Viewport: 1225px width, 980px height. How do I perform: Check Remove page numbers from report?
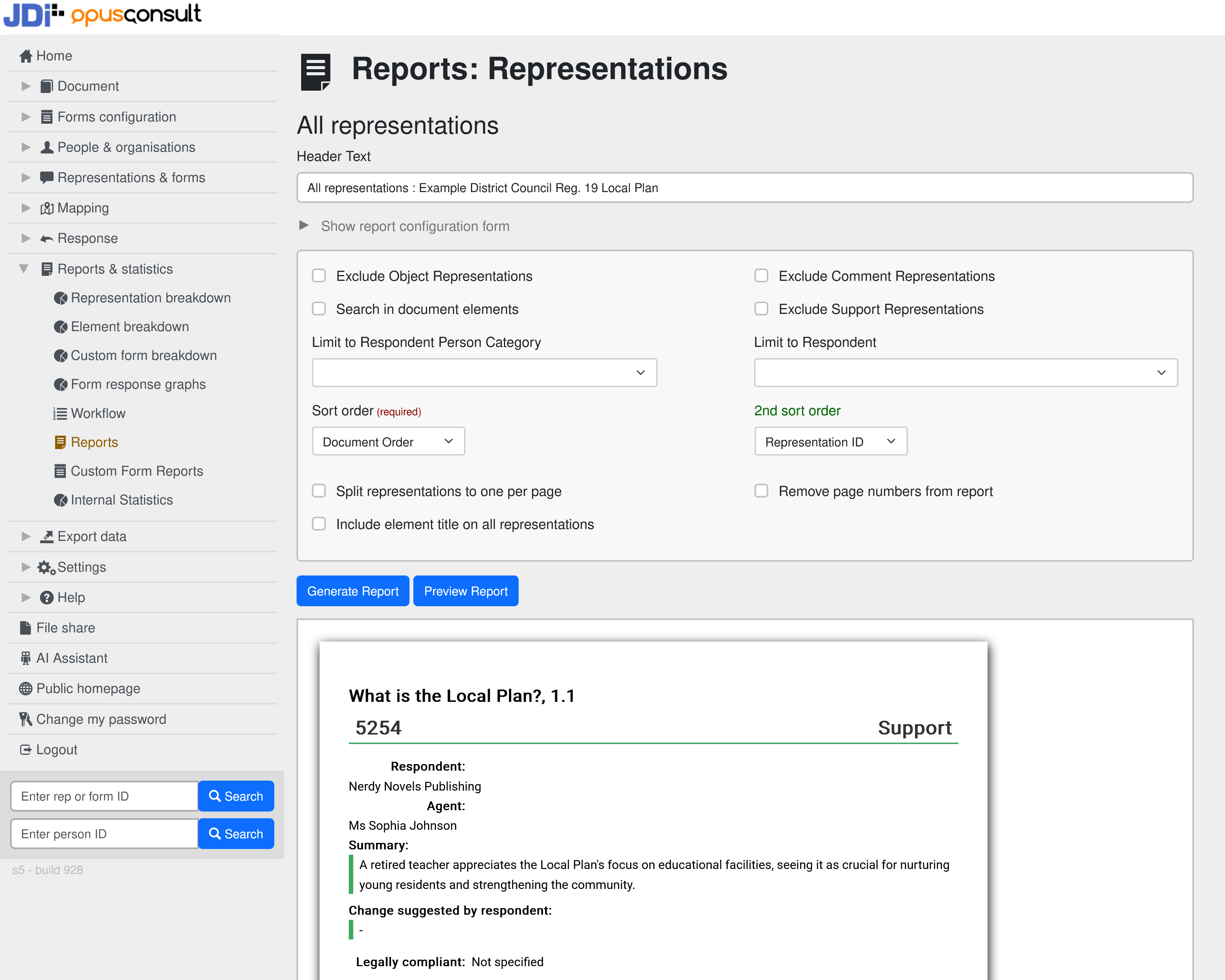761,491
